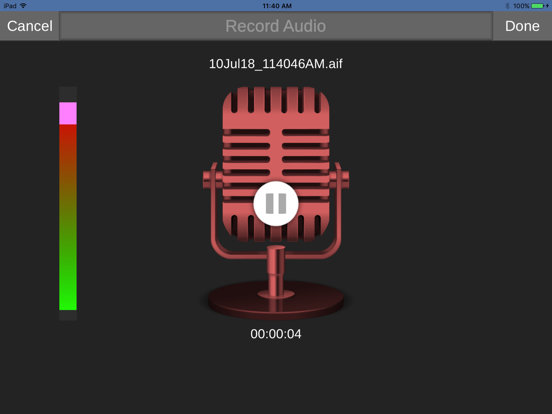
Task: Click the microphone's round base
Action: [276, 300]
